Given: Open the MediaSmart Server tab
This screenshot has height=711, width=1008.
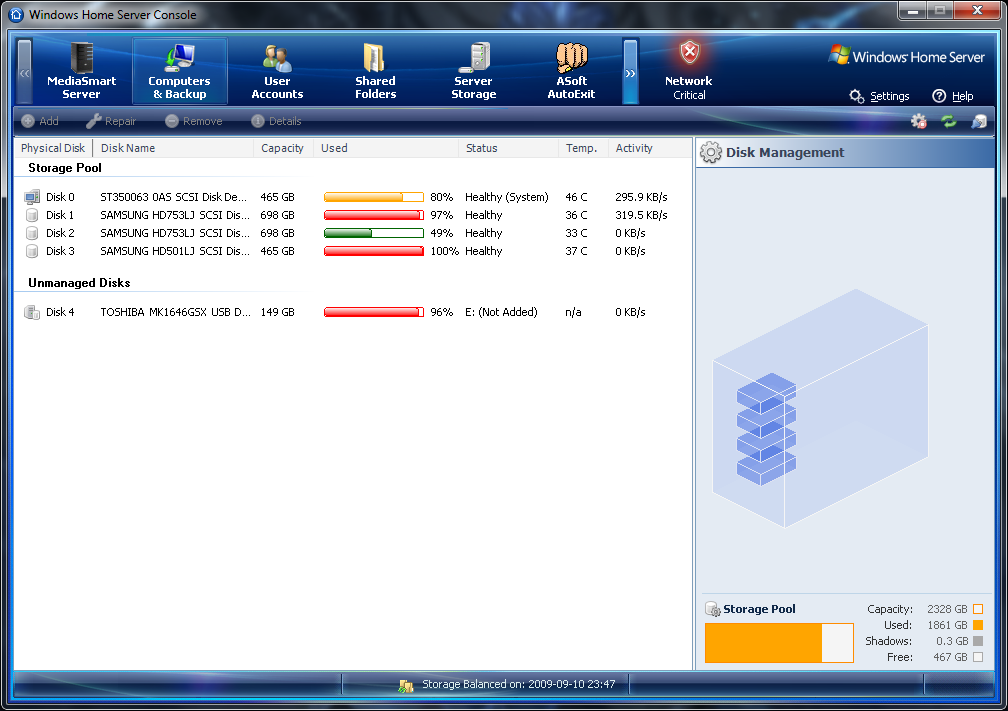Looking at the screenshot, I should point(81,71).
